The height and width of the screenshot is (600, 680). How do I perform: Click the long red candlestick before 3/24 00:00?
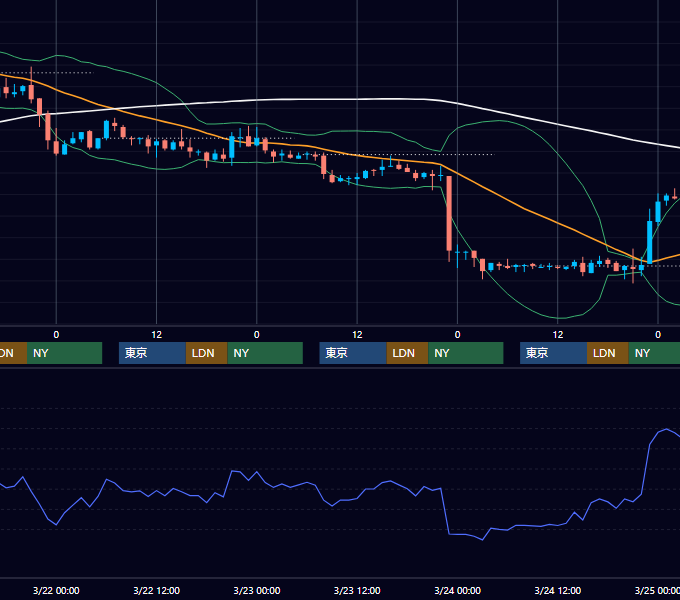(x=449, y=213)
